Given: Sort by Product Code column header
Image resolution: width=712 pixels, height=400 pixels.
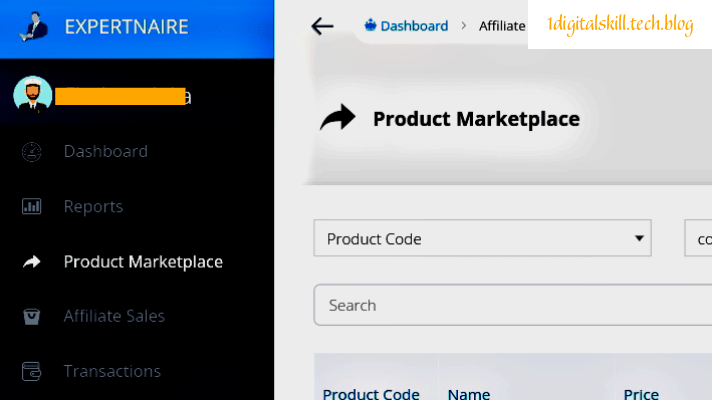Looking at the screenshot, I should pyautogui.click(x=371, y=394).
